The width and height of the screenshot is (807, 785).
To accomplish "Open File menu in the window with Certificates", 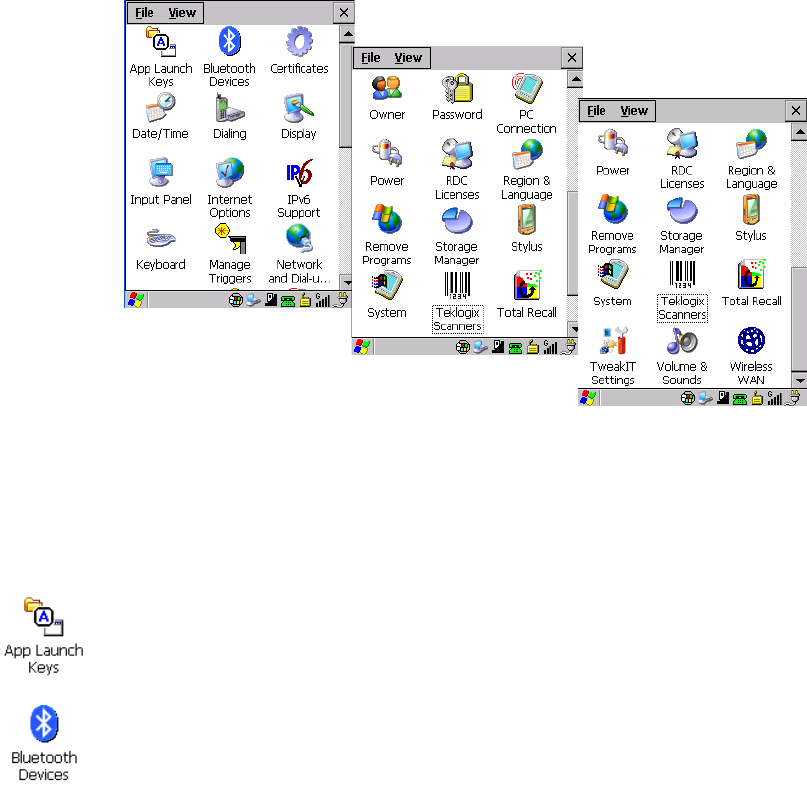I will (144, 13).
